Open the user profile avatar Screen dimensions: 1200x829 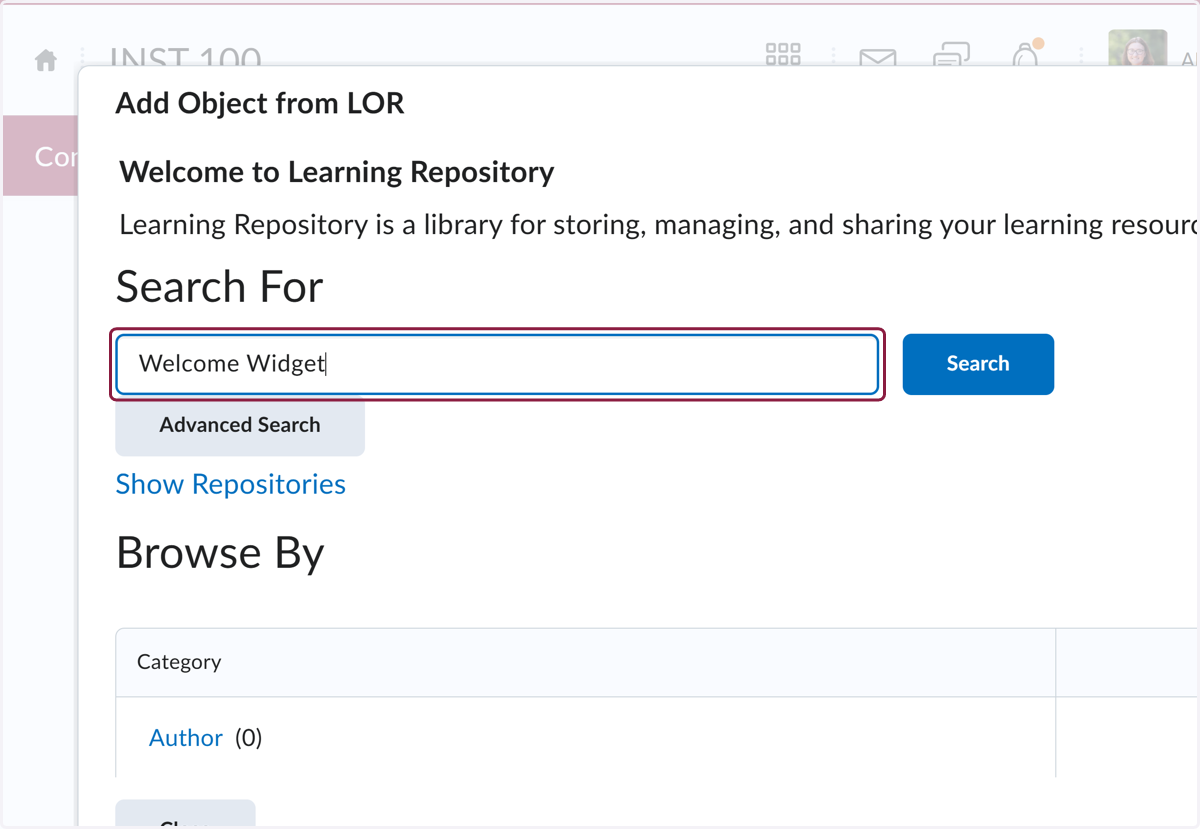(x=1137, y=48)
